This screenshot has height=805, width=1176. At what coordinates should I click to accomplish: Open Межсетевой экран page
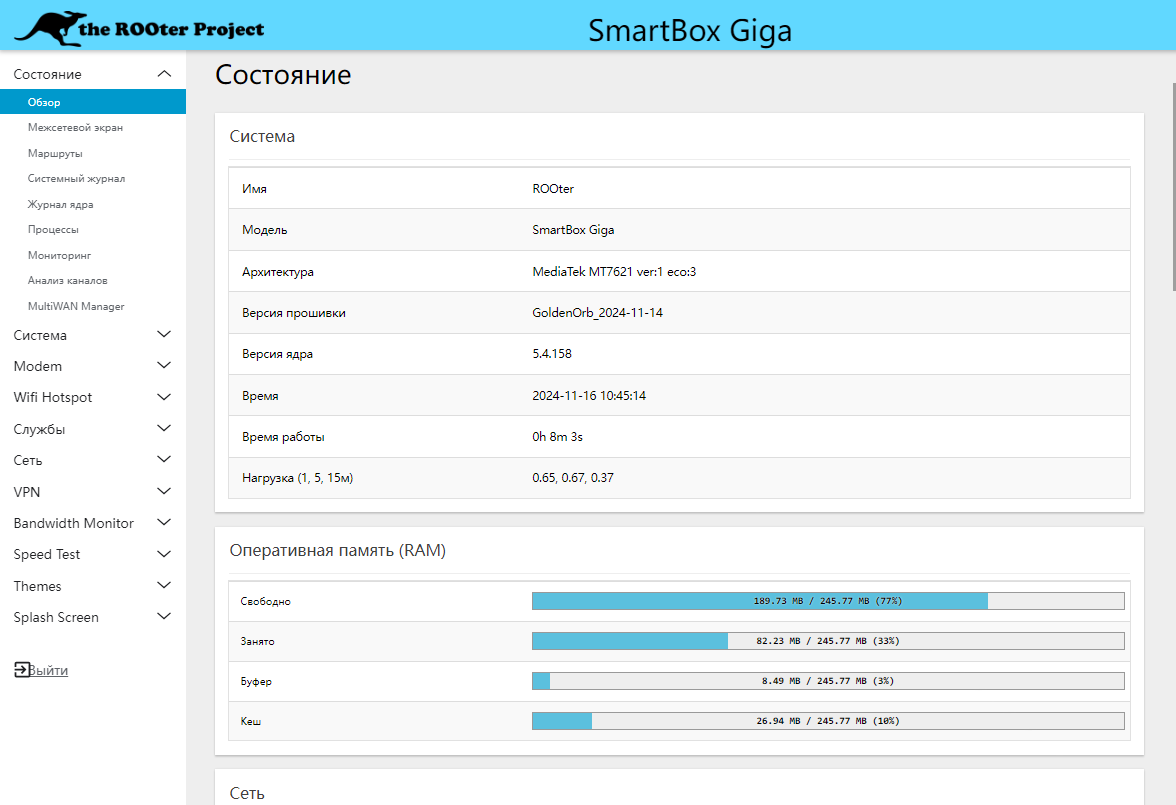(x=75, y=128)
